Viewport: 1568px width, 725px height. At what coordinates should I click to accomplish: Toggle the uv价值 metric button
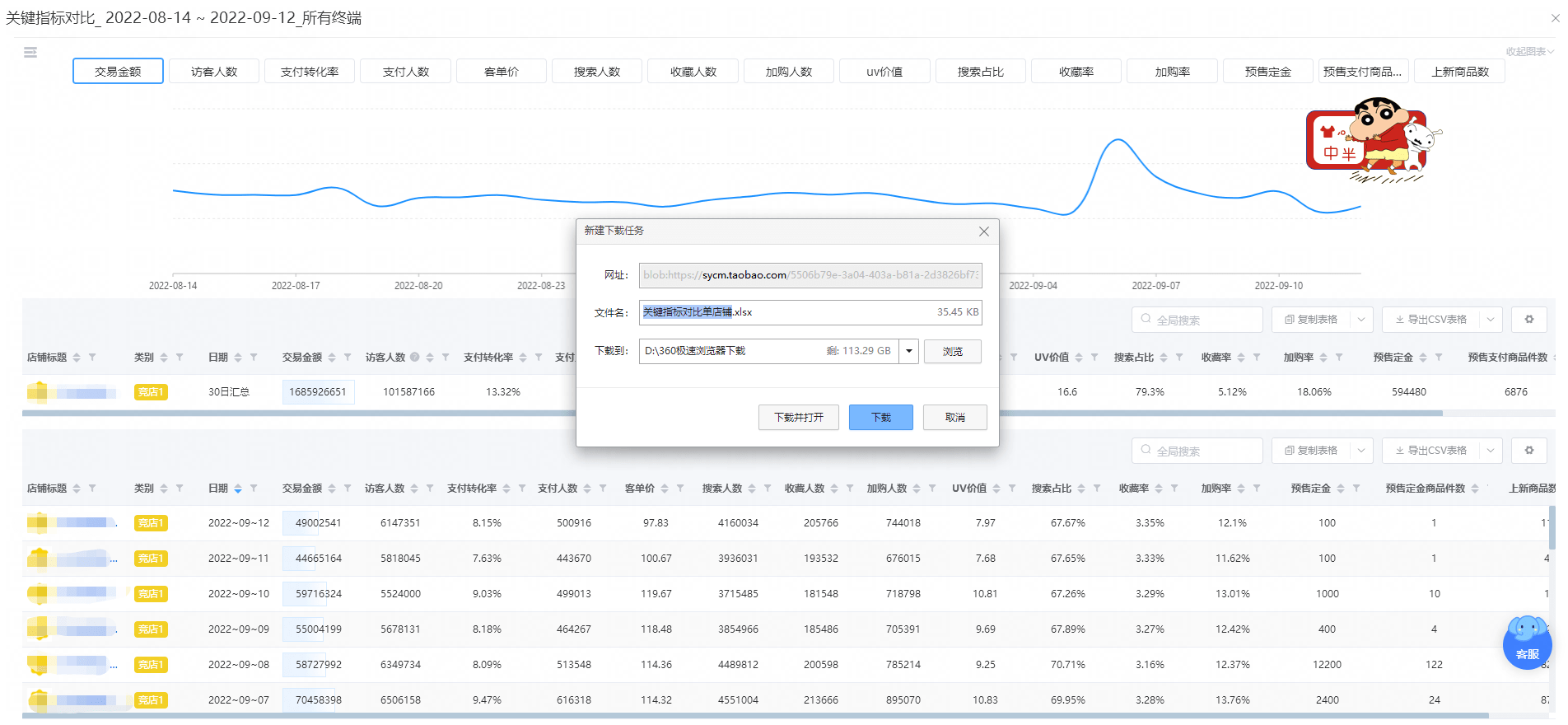click(x=884, y=72)
